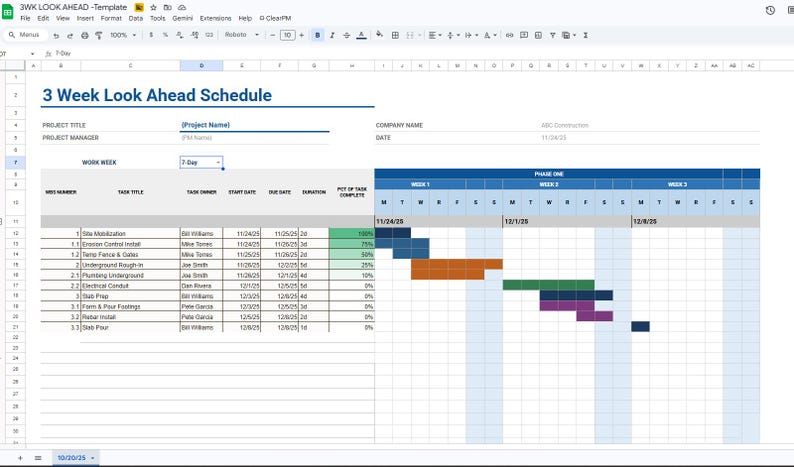794x467 pixels.
Task: Open the Edit menu
Action: 43,18
